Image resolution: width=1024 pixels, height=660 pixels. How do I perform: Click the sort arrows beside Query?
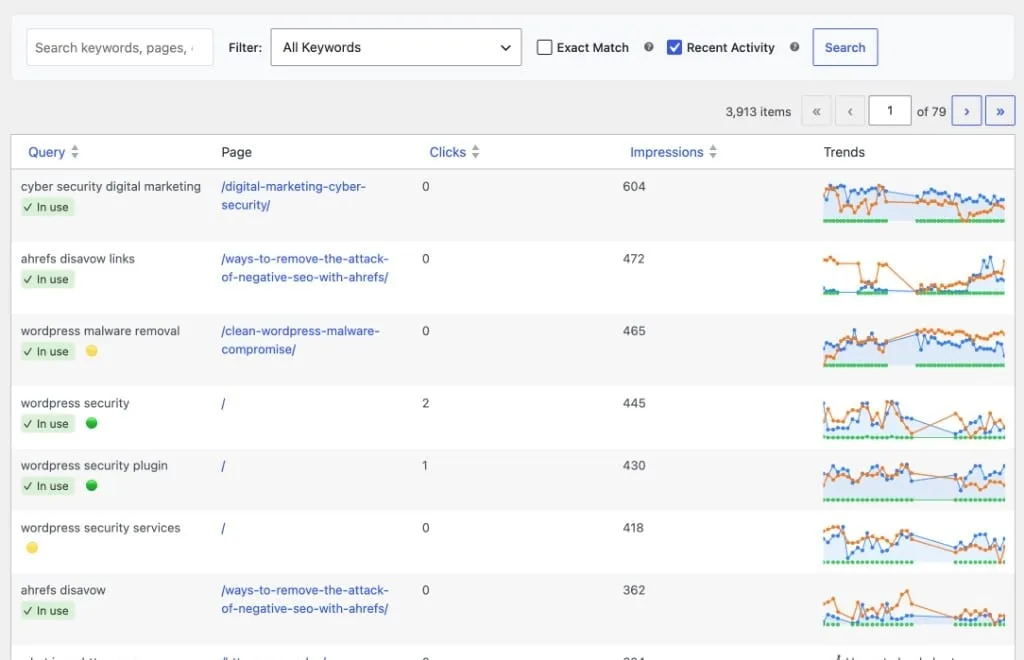click(75, 152)
